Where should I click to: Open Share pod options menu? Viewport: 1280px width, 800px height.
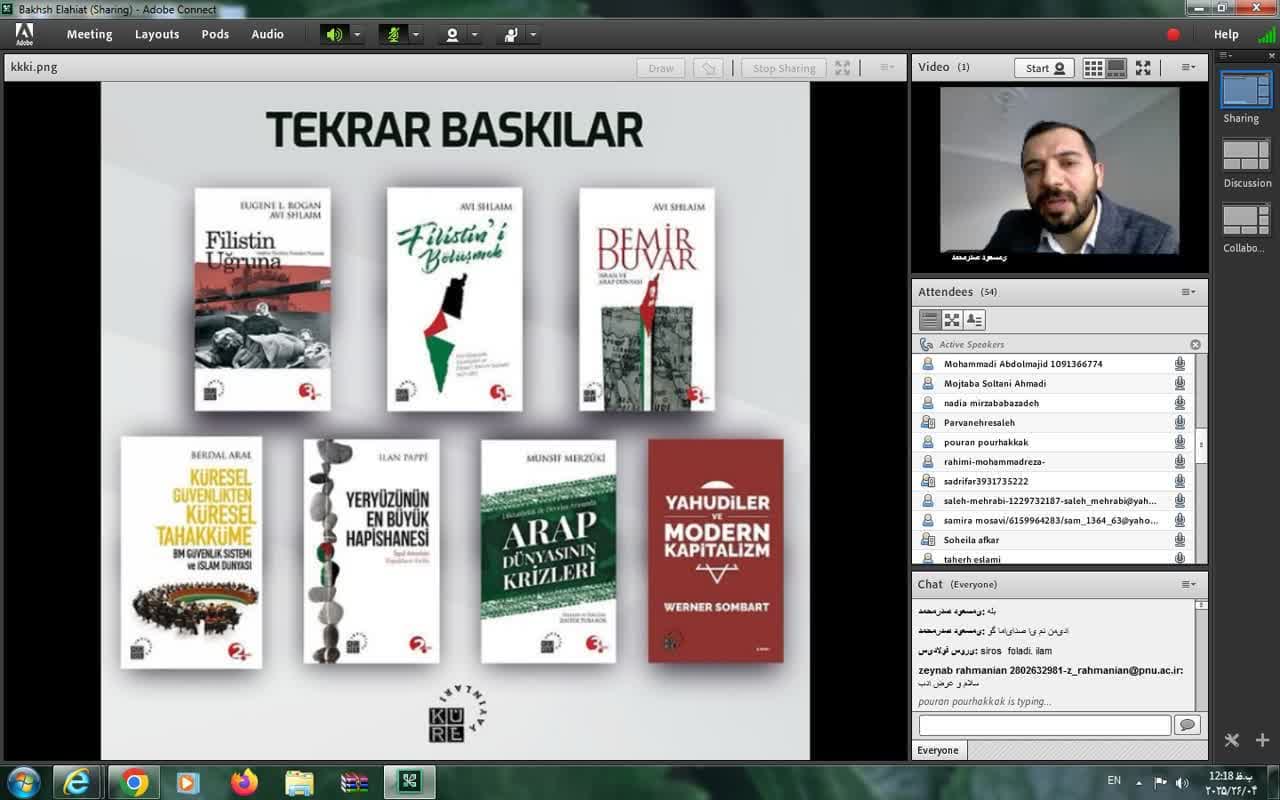click(x=887, y=68)
